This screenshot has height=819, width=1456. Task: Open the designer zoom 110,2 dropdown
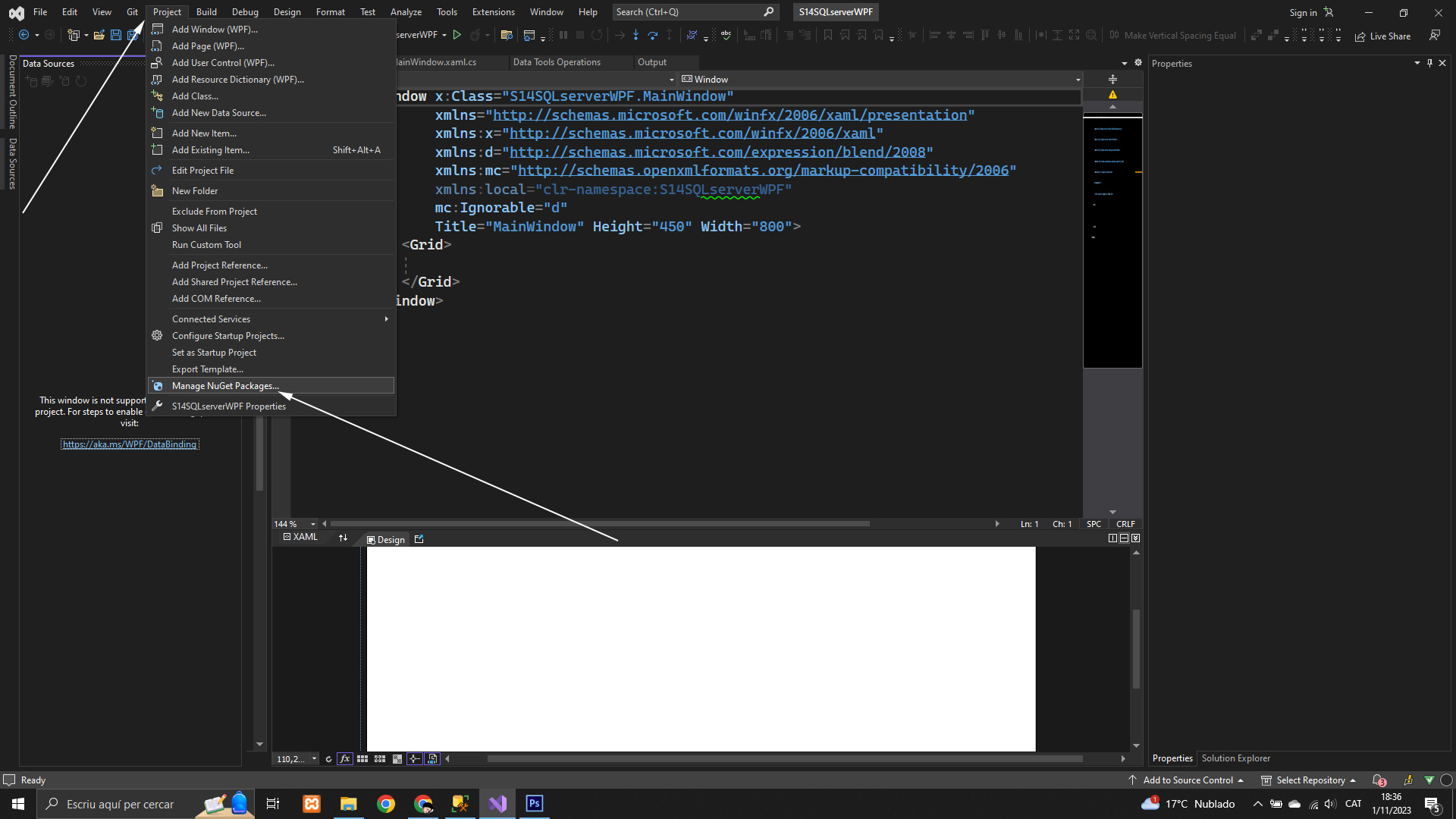click(x=314, y=758)
